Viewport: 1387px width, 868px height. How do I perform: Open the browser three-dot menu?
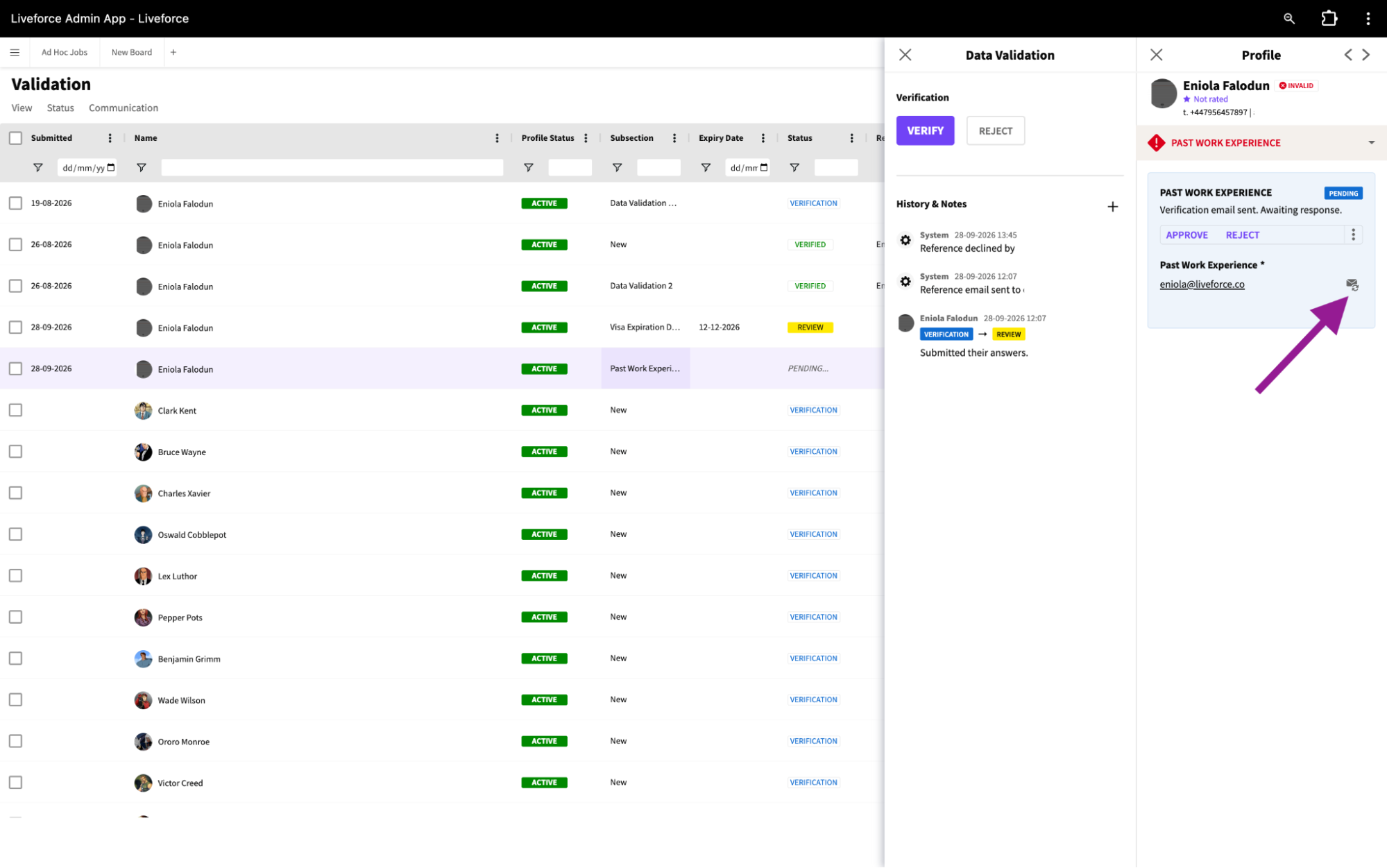coord(1368,19)
